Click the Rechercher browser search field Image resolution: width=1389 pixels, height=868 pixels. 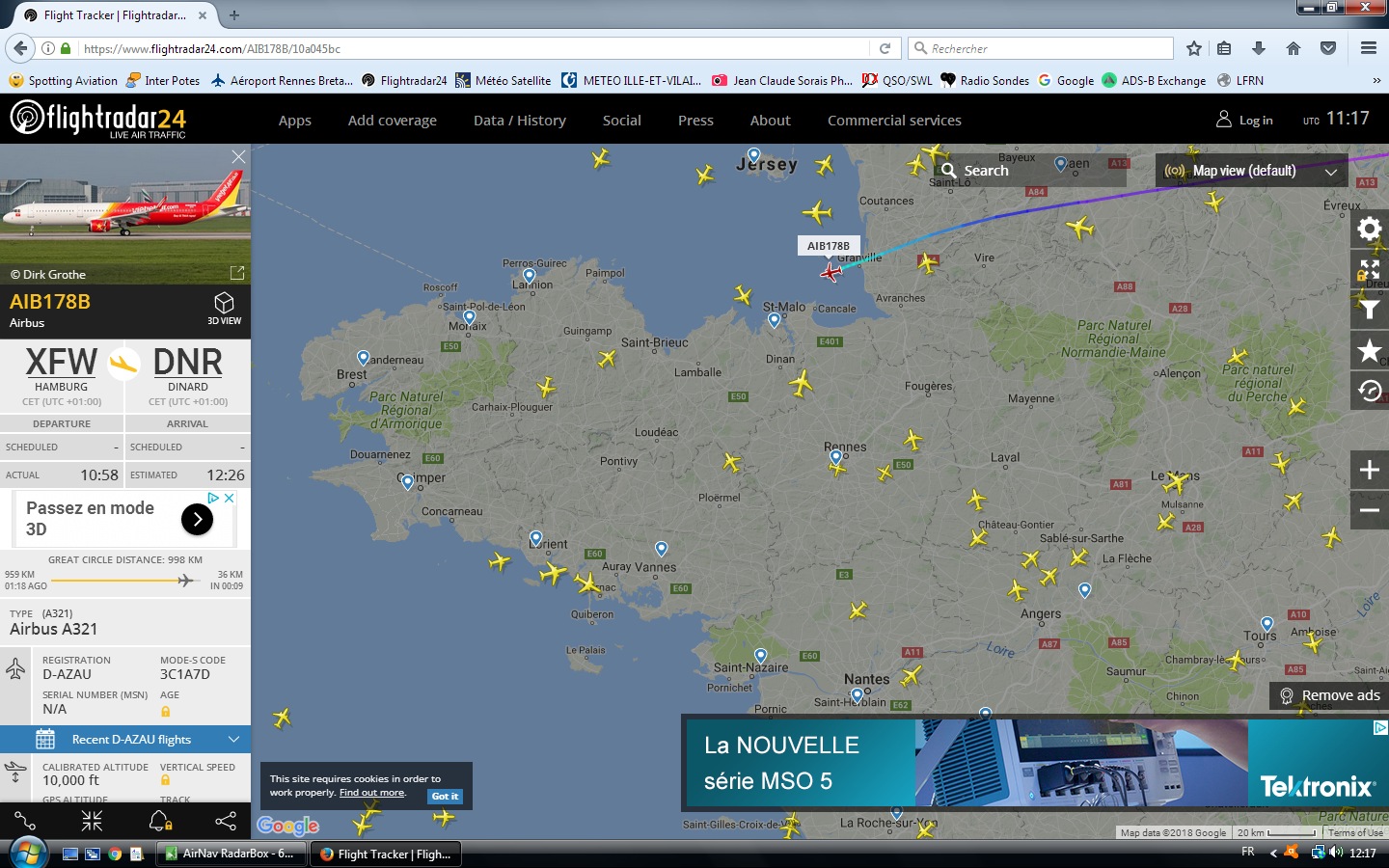click(x=1040, y=48)
